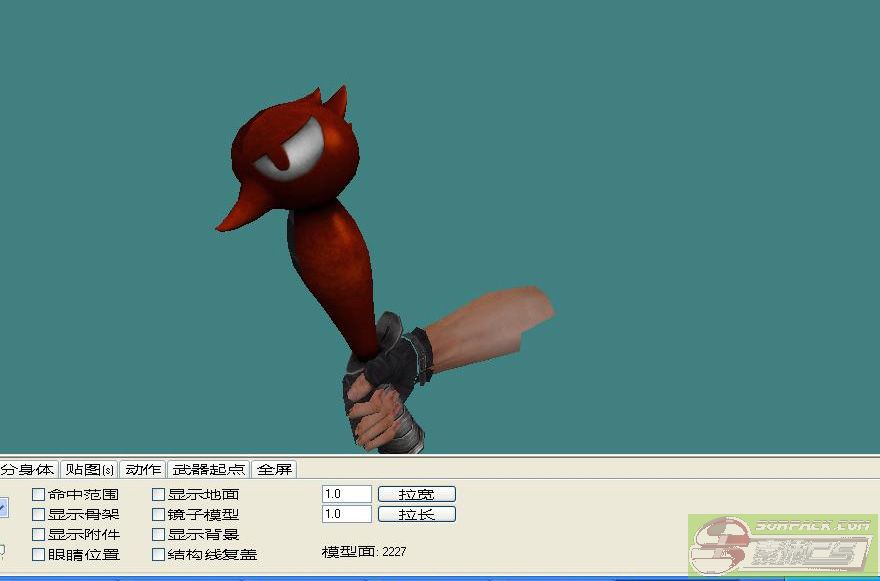Switch to the 贴图 tab

[x=88, y=469]
